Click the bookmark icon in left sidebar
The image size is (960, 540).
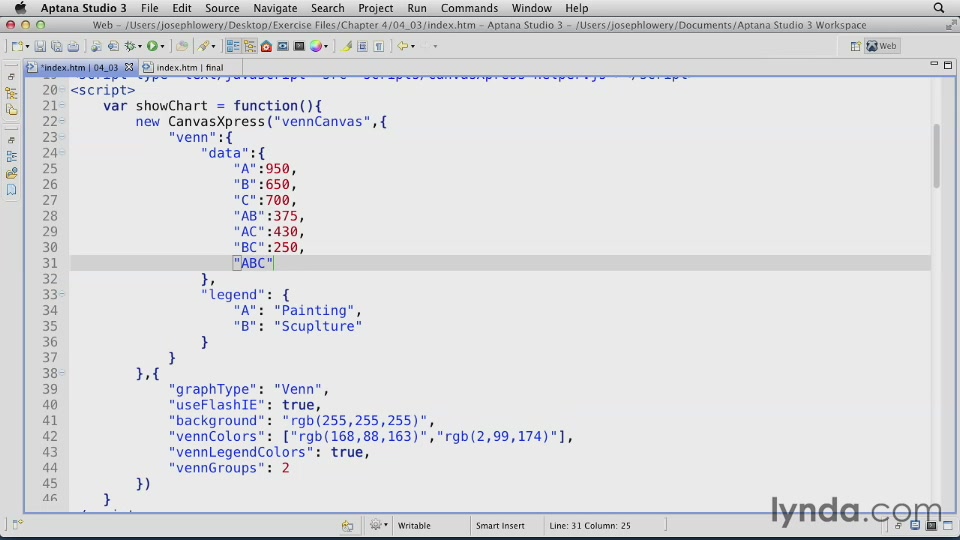[11, 190]
